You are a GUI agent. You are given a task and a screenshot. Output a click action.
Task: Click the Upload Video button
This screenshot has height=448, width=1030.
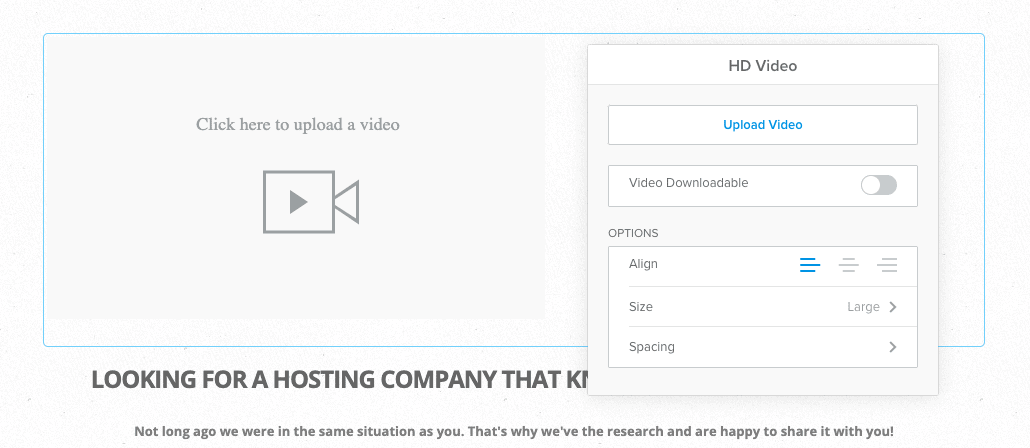pyautogui.click(x=763, y=125)
